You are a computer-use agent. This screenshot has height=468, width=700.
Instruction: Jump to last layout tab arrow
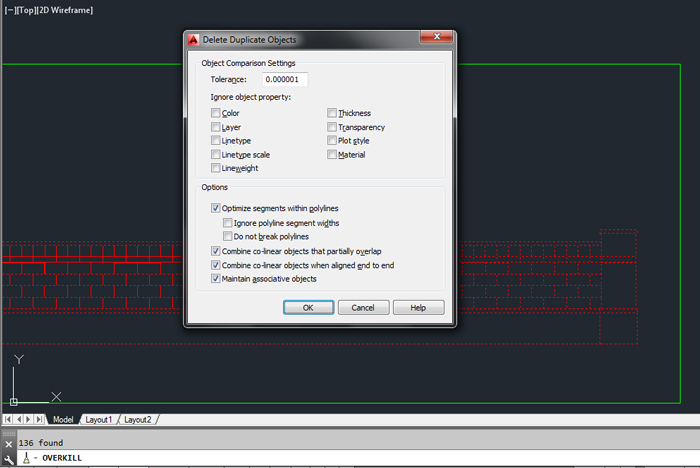tap(39, 419)
